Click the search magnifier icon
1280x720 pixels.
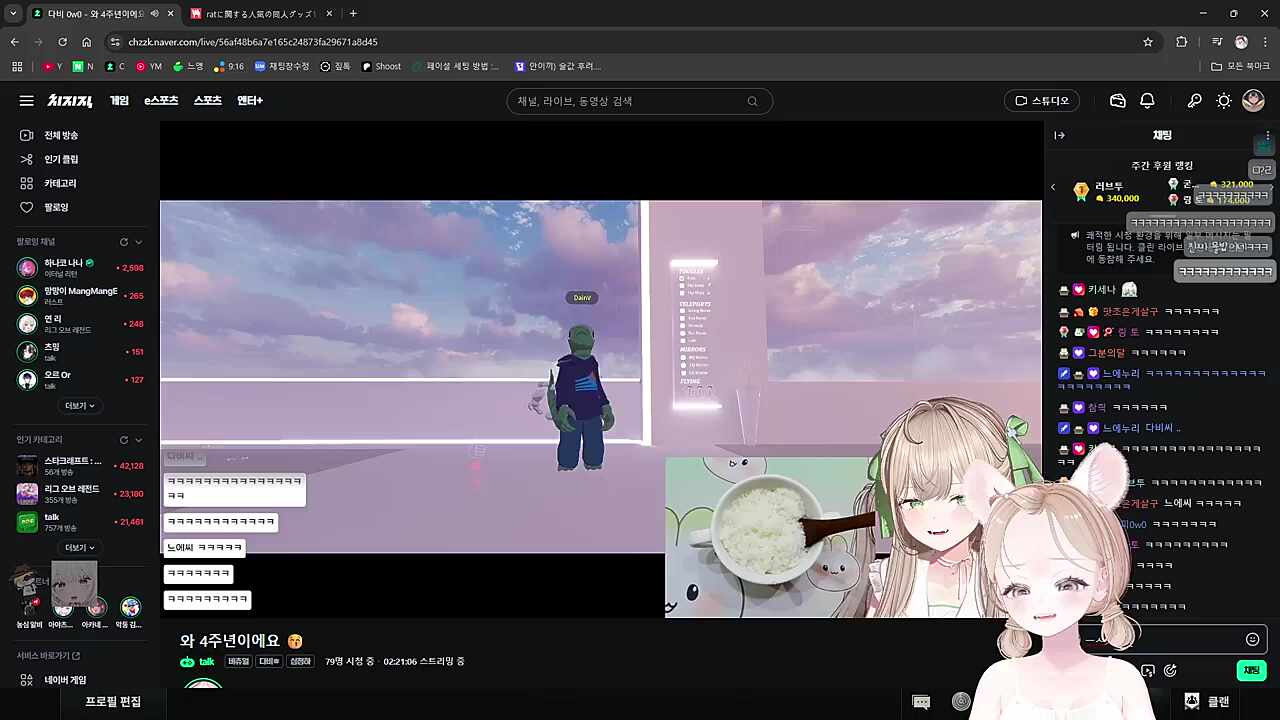click(x=752, y=101)
